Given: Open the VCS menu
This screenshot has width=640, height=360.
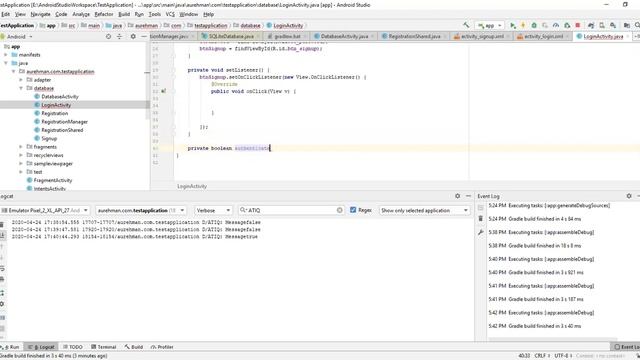Looking at the screenshot, I should click(170, 14).
